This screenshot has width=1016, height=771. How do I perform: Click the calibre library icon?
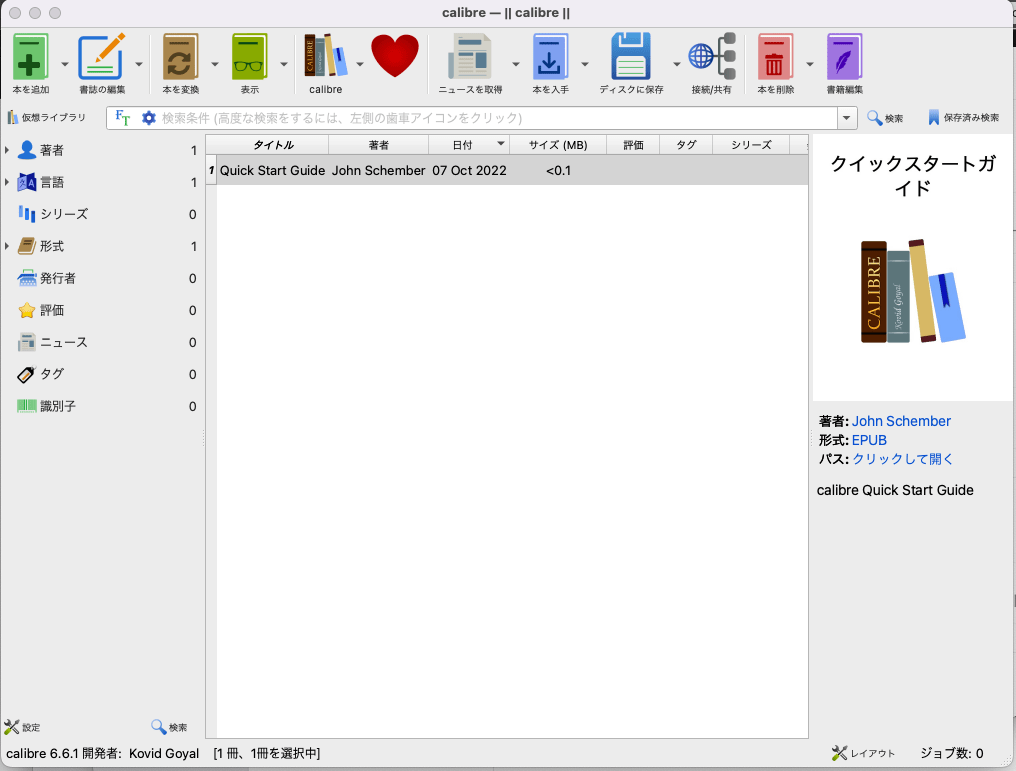(x=325, y=56)
